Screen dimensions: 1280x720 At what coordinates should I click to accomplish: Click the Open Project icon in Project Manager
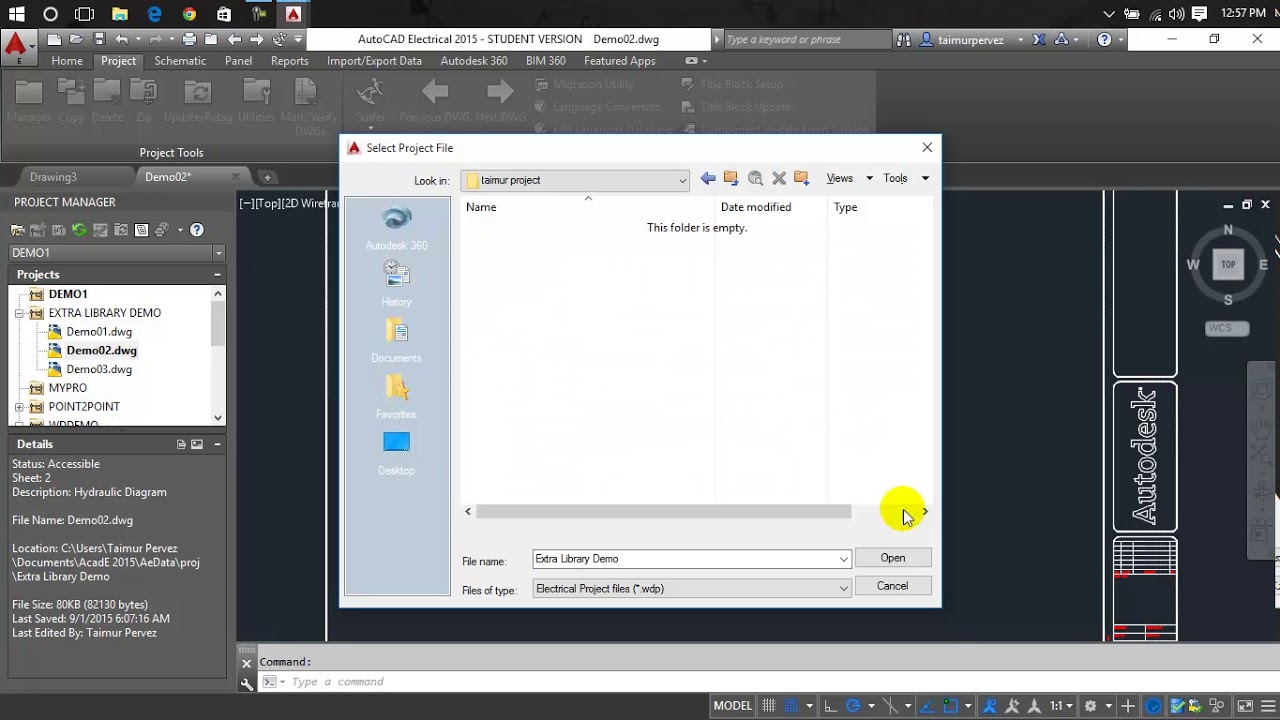(x=18, y=230)
